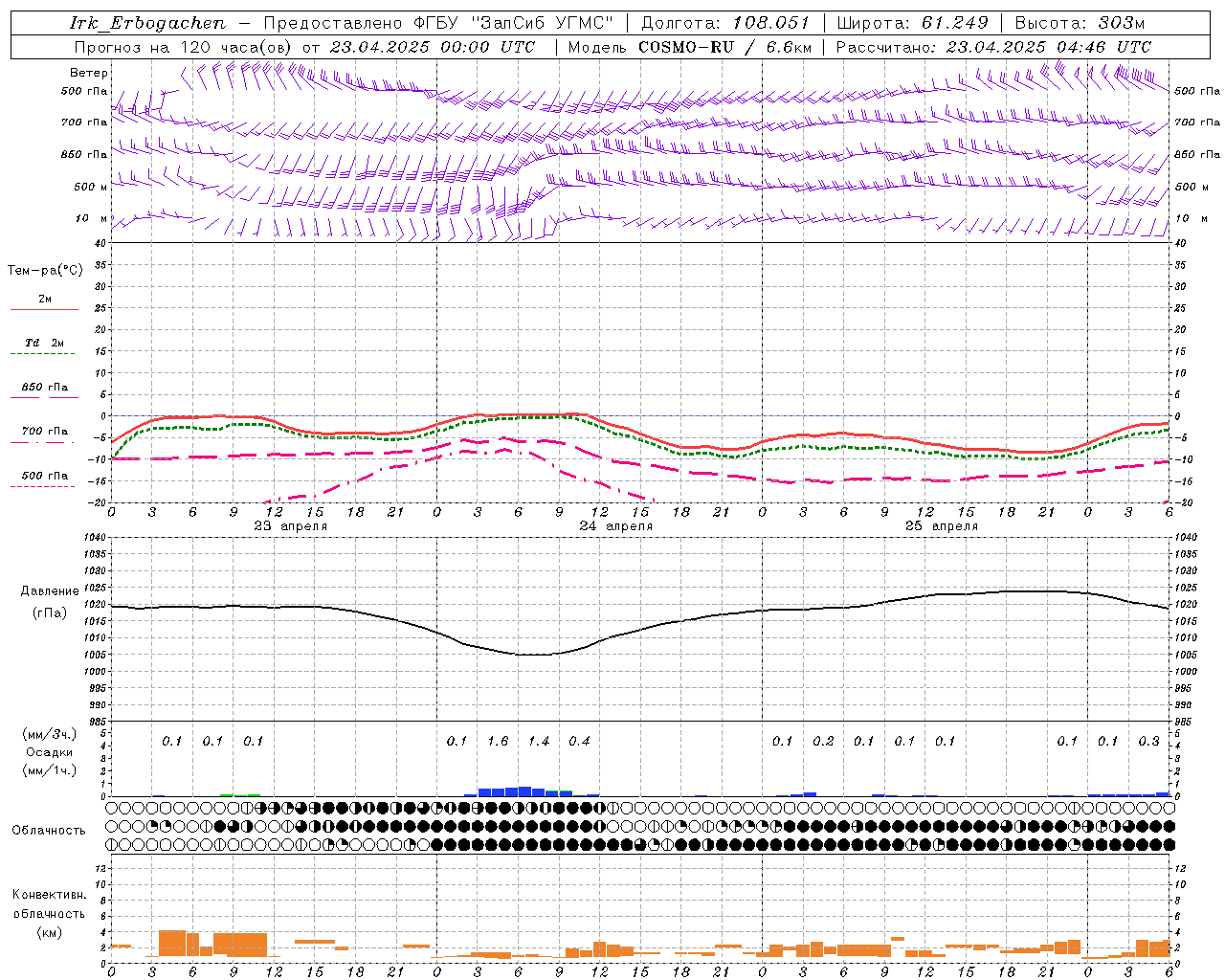The height and width of the screenshot is (980, 1225).
Task: Click the "(мм/3ч.)" precipitation unit label
Action: pyautogui.click(x=50, y=734)
